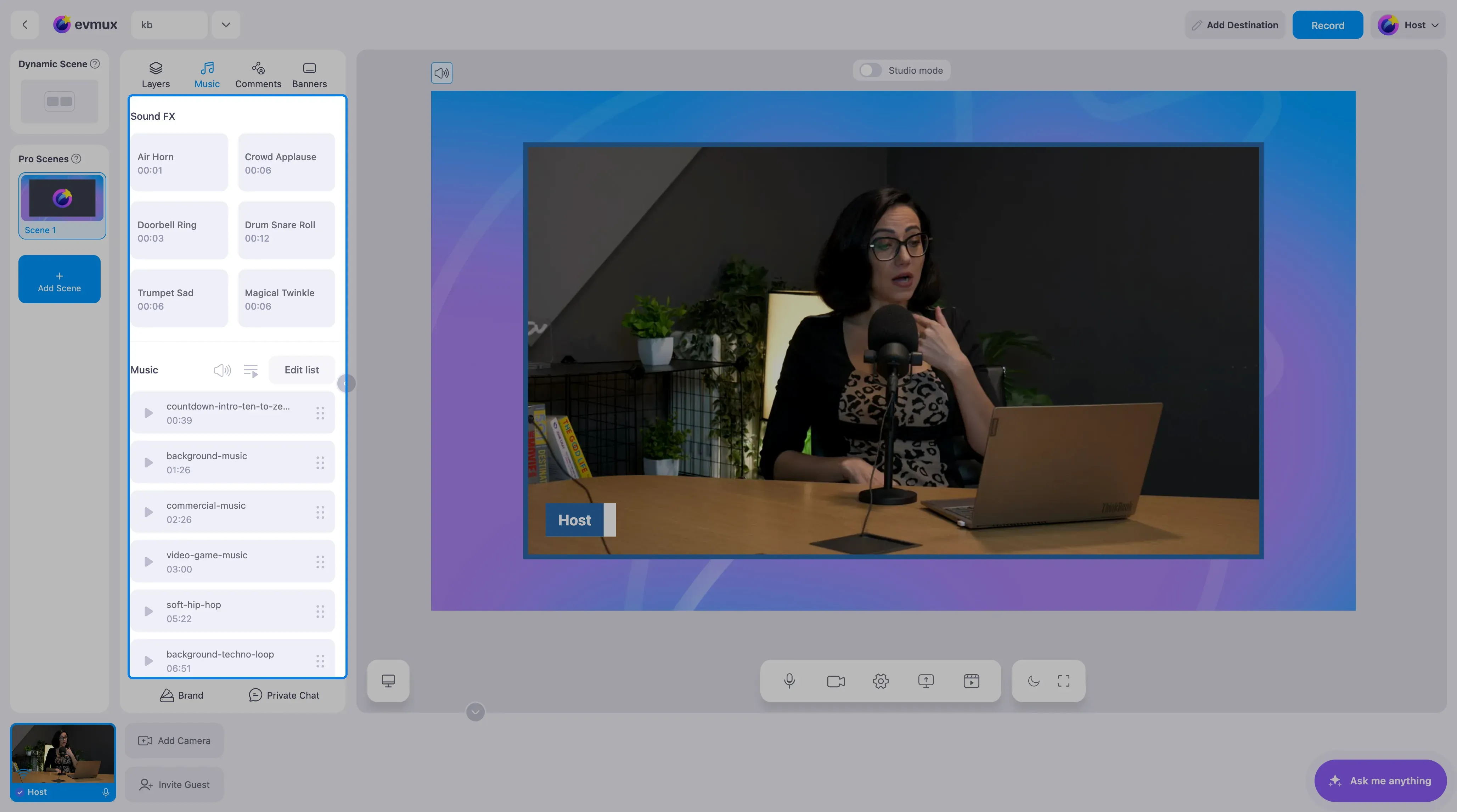Toggle the preview audio speaker icon
The width and height of the screenshot is (1457, 812).
(441, 73)
